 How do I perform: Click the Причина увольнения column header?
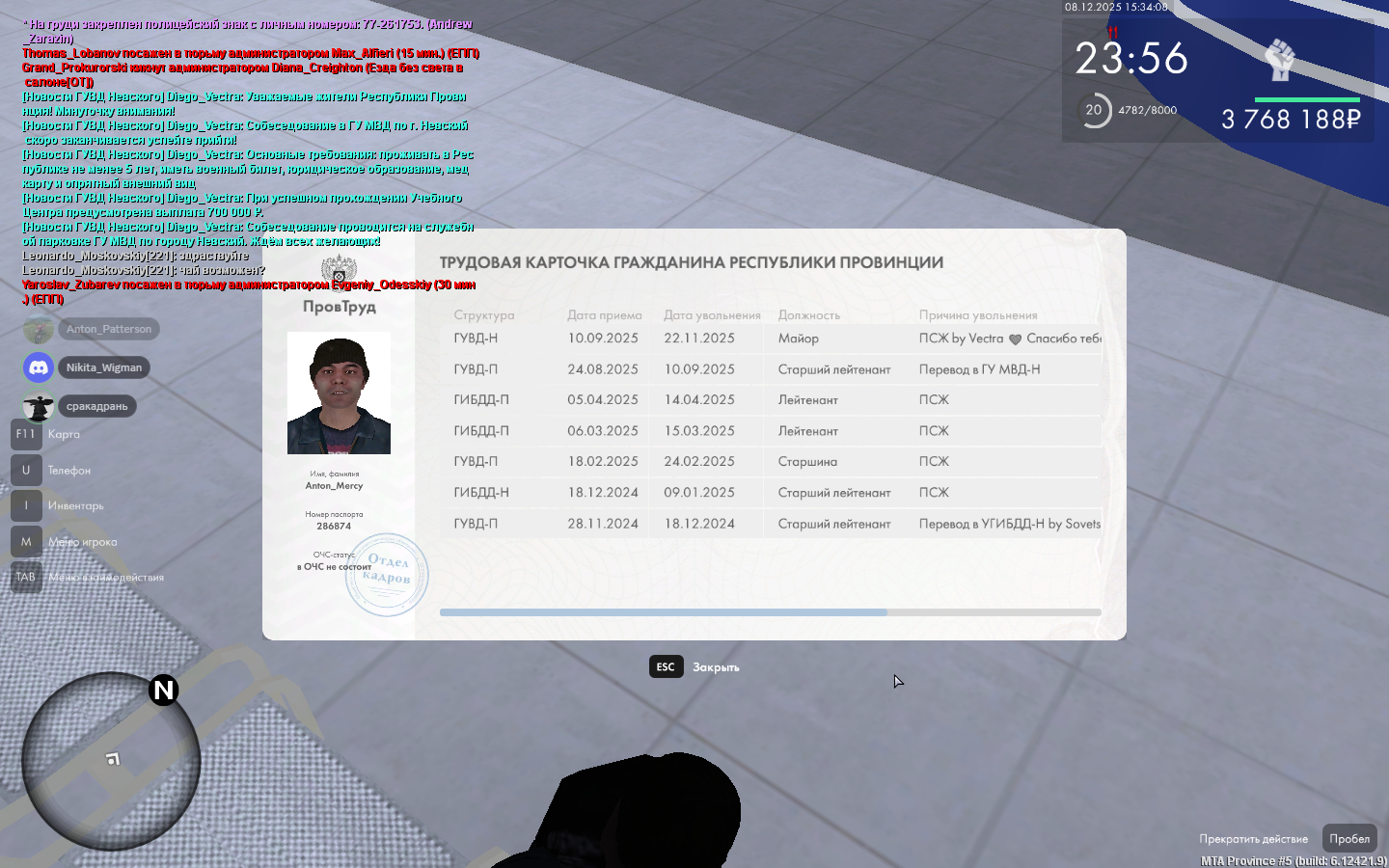[x=978, y=315]
